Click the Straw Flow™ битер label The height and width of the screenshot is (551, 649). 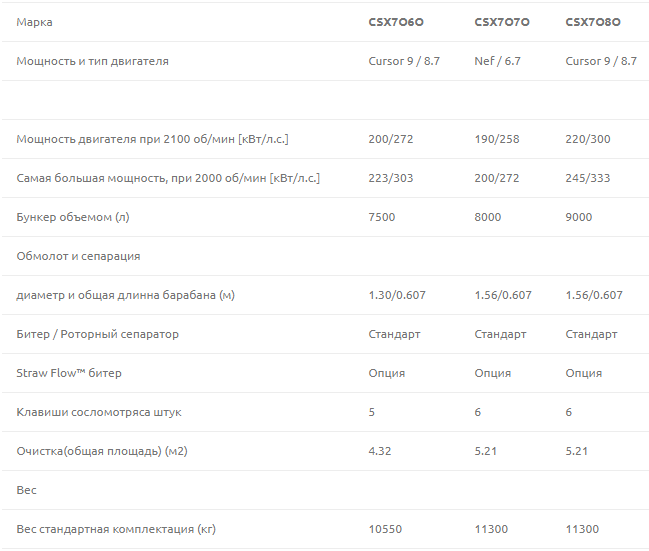tap(69, 373)
